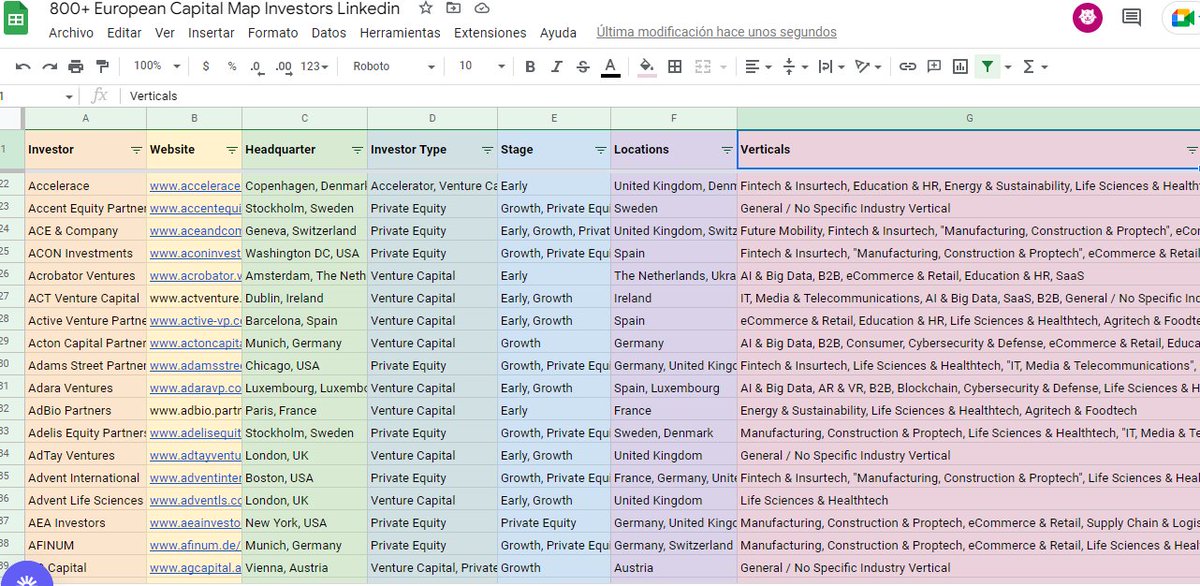Screen dimensions: 1200x586
Task: Open the zoom 100% dropdown
Action: 157,66
